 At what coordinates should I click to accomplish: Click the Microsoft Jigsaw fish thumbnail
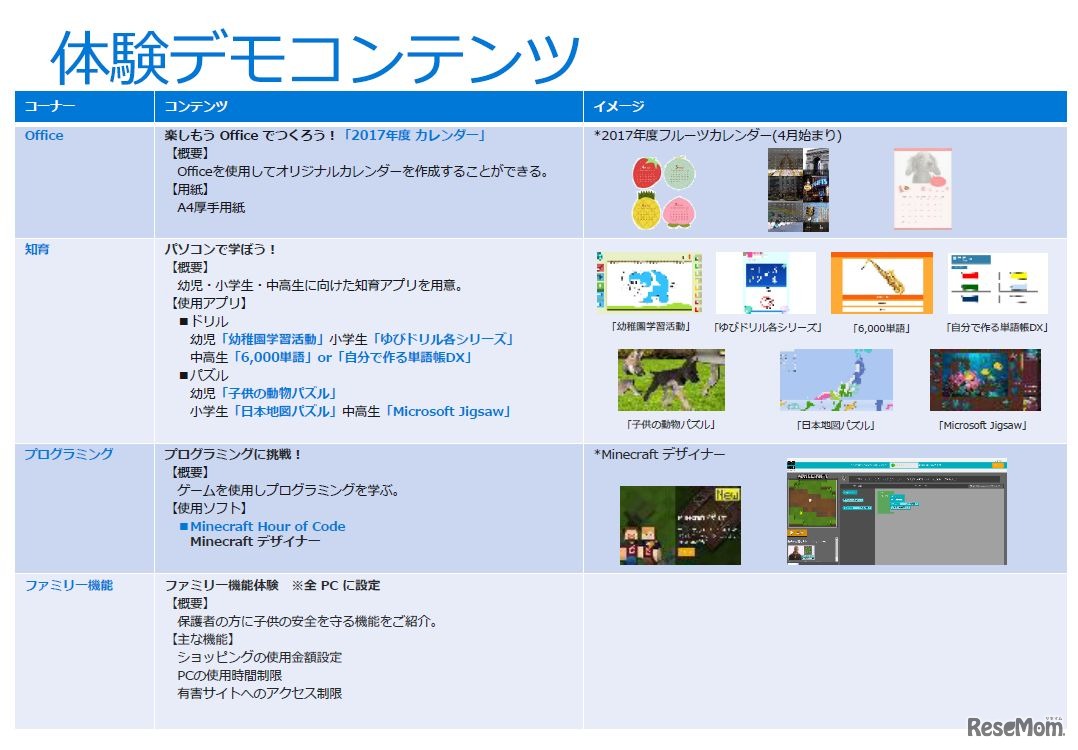pyautogui.click(x=985, y=380)
